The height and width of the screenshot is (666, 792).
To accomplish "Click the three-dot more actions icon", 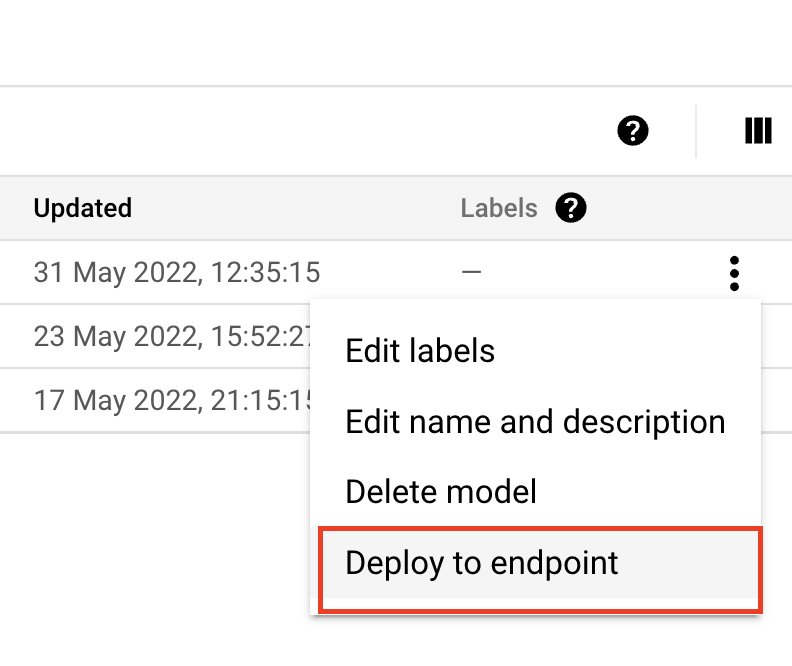I will (735, 273).
